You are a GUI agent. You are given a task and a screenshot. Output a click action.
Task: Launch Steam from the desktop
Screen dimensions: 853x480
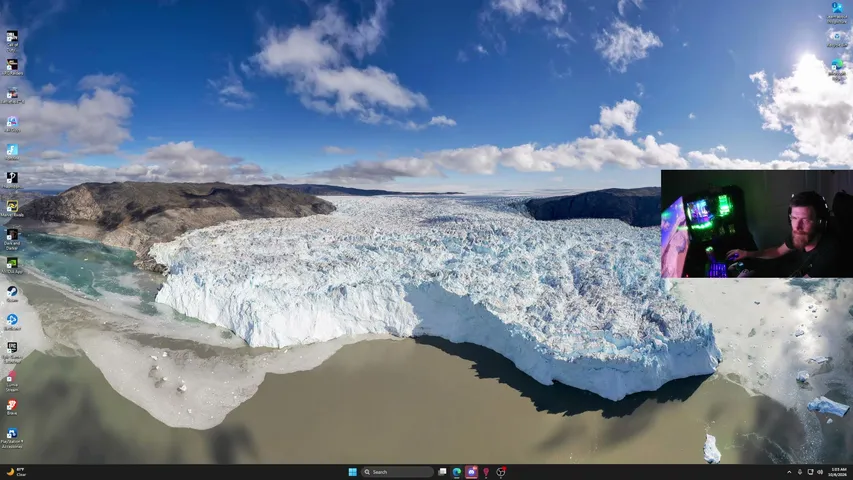(12, 294)
